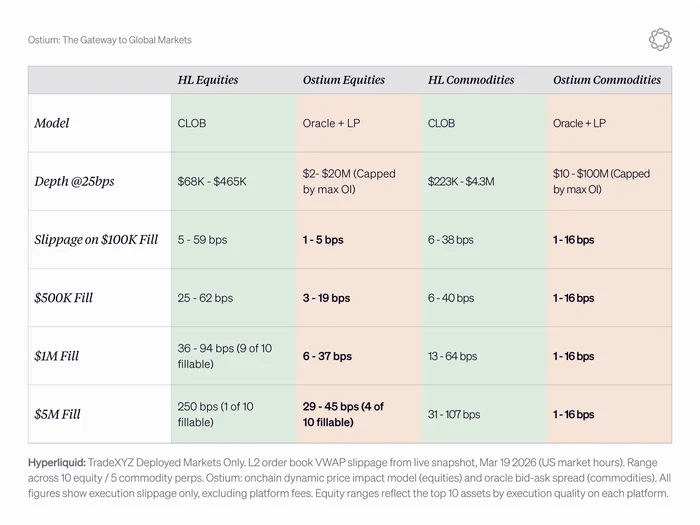Click the '$68K - $465K' depth cell
Image resolution: width=700 pixels, height=525 pixels.
click(212, 182)
